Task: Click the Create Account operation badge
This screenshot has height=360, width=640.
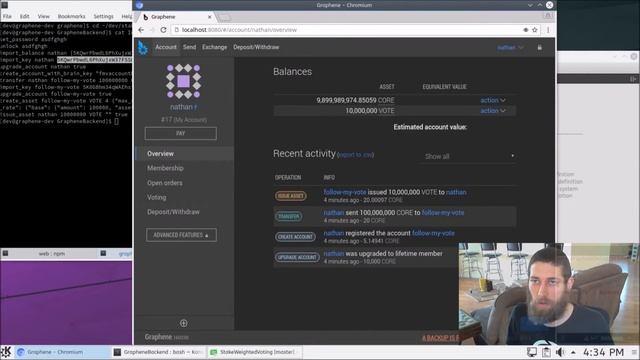Action: [295, 237]
